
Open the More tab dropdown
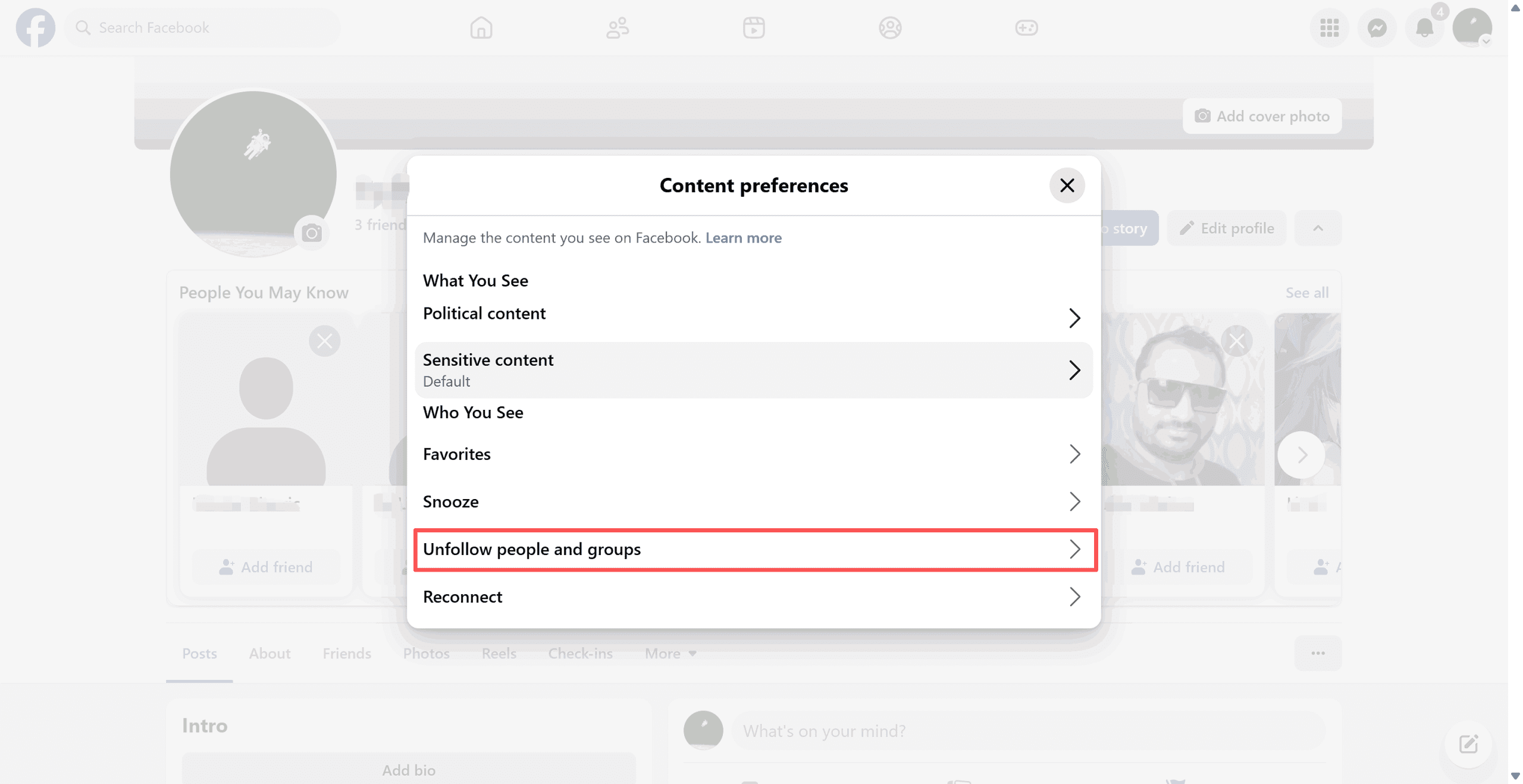670,654
